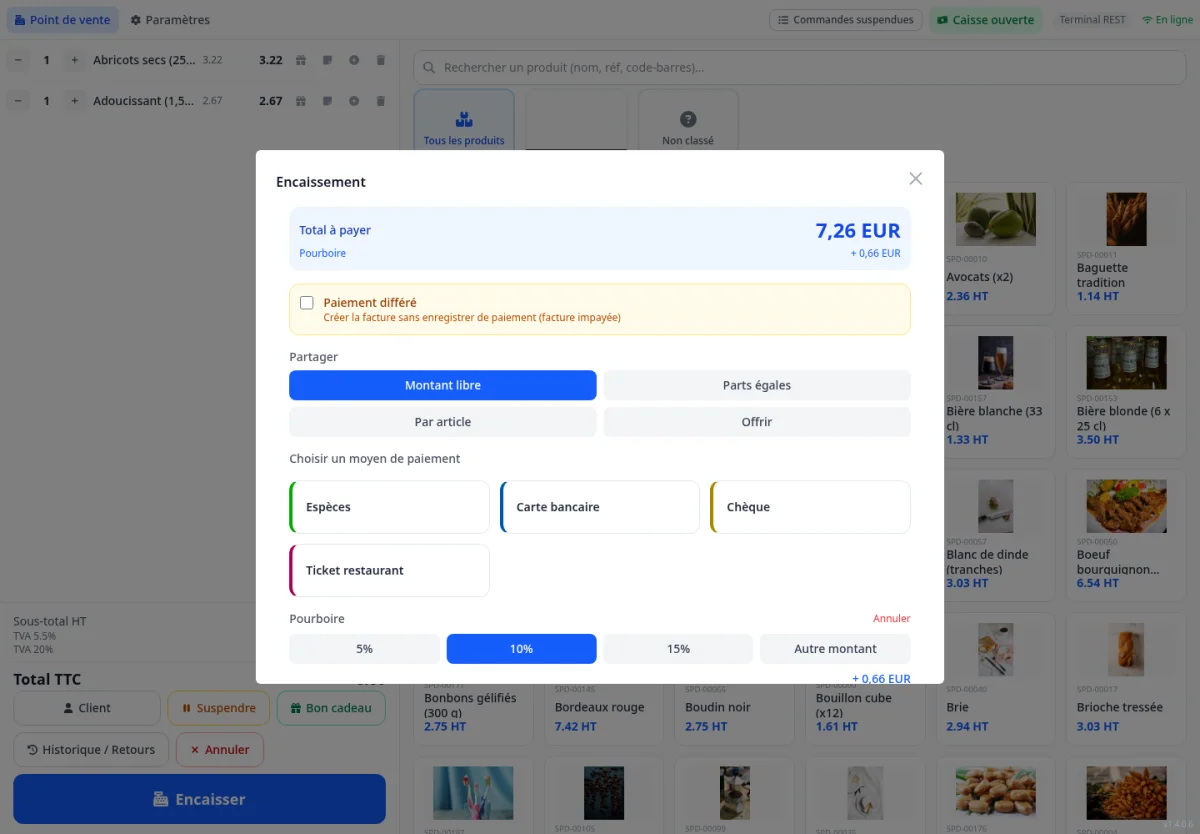This screenshot has height=834, width=1200.
Task: Click the Client button in the cart panel
Action: click(87, 708)
